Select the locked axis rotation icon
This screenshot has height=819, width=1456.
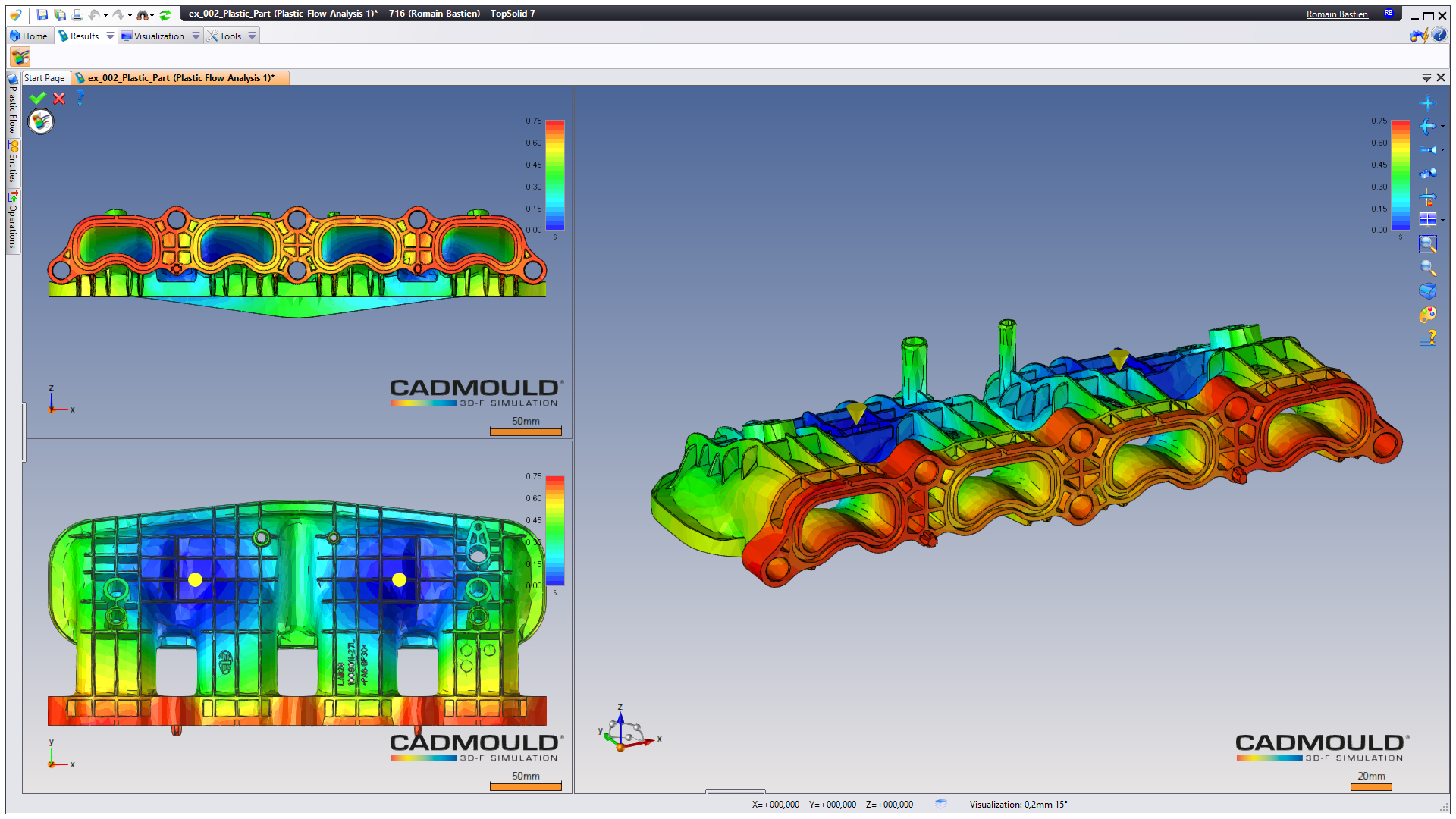coord(1427,197)
